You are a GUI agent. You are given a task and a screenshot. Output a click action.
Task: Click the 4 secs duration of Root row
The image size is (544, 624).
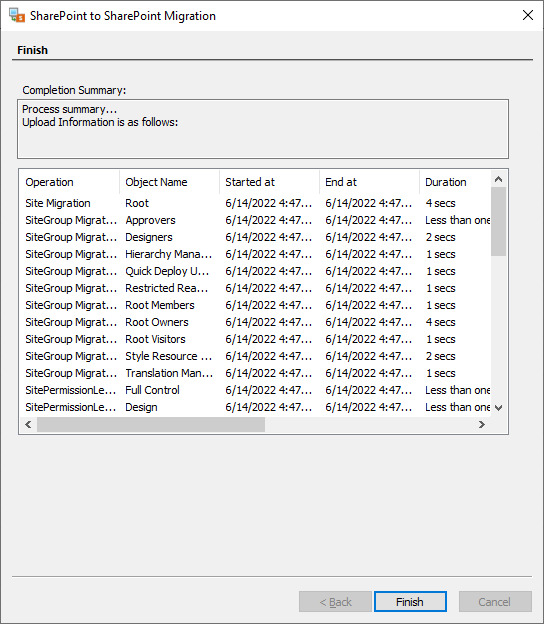[x=440, y=203]
